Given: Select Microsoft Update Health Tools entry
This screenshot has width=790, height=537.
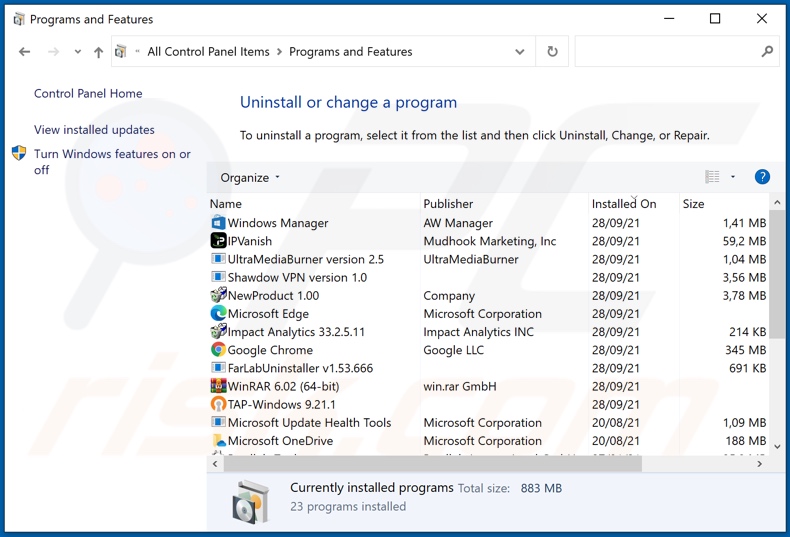Looking at the screenshot, I should tap(488, 422).
